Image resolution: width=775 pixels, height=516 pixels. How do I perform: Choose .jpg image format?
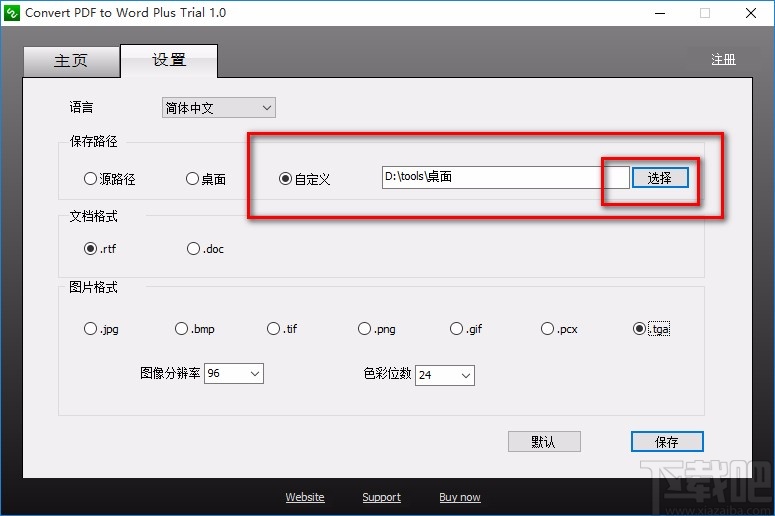(x=101, y=329)
